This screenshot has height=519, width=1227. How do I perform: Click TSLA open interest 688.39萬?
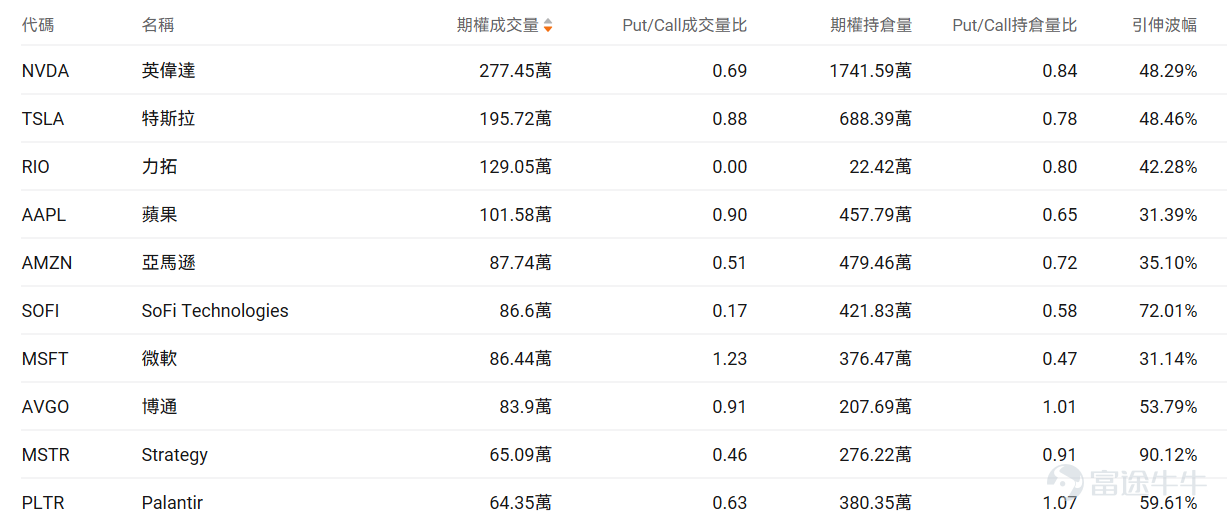pyautogui.click(x=875, y=119)
